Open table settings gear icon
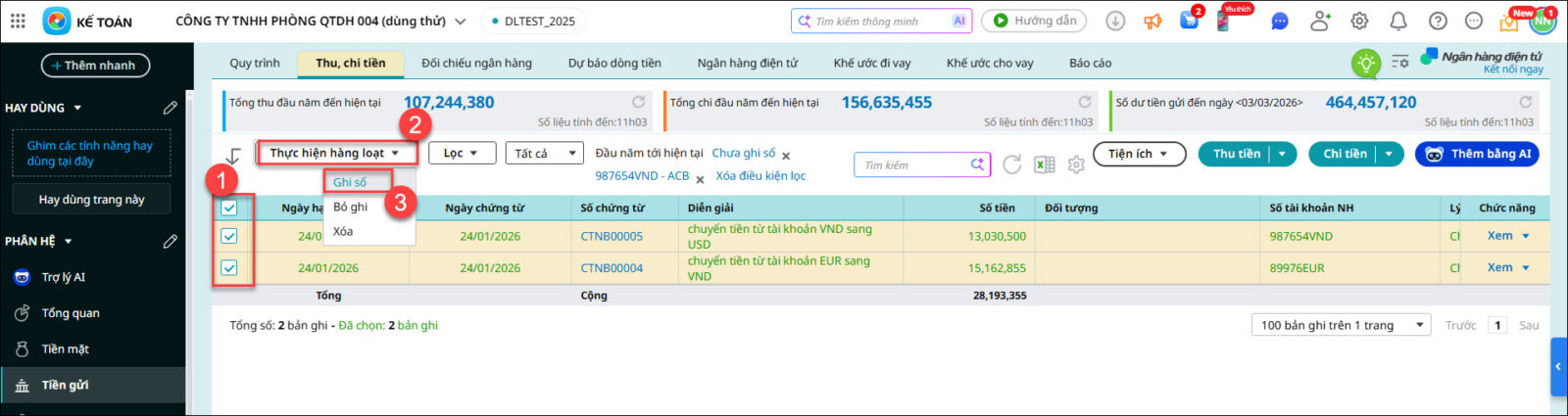The width and height of the screenshot is (1568, 416). [x=1076, y=164]
